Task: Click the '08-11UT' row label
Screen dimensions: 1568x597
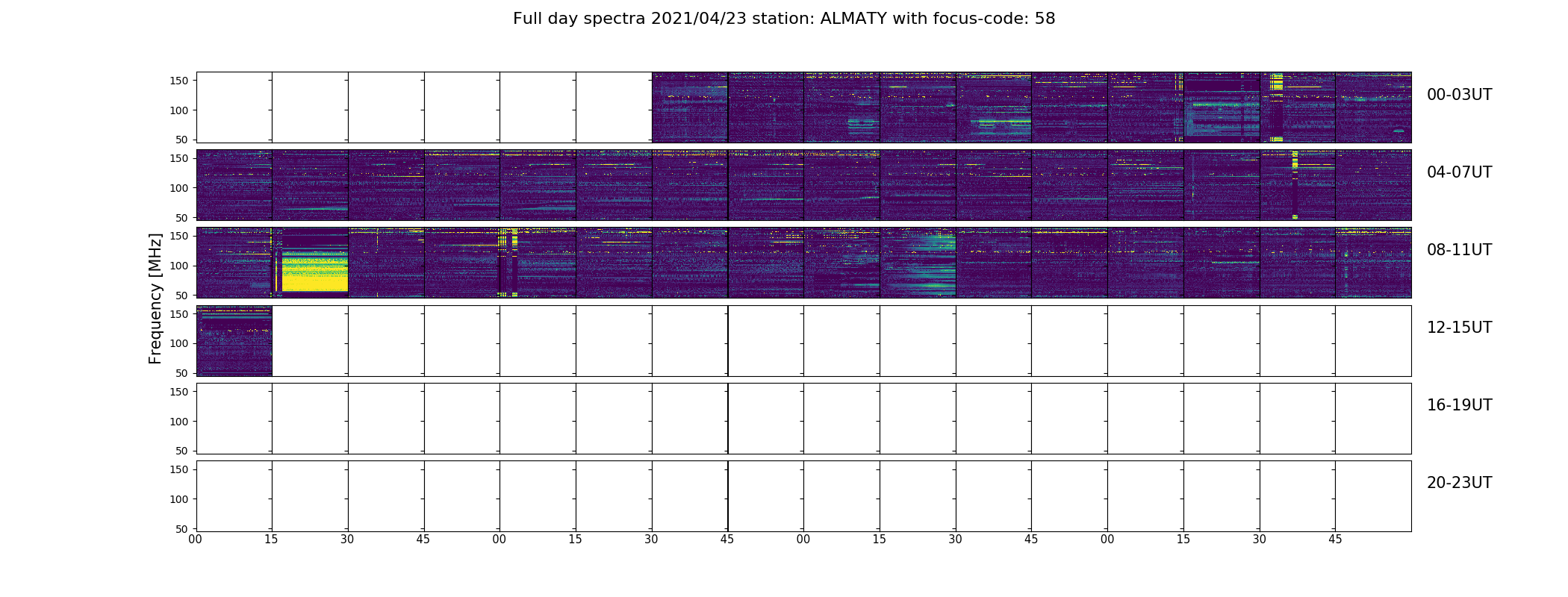Action: (1459, 250)
